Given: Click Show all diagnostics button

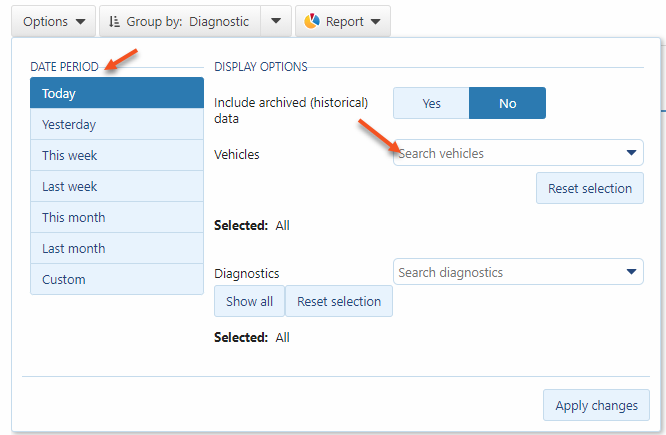Looking at the screenshot, I should (x=249, y=301).
